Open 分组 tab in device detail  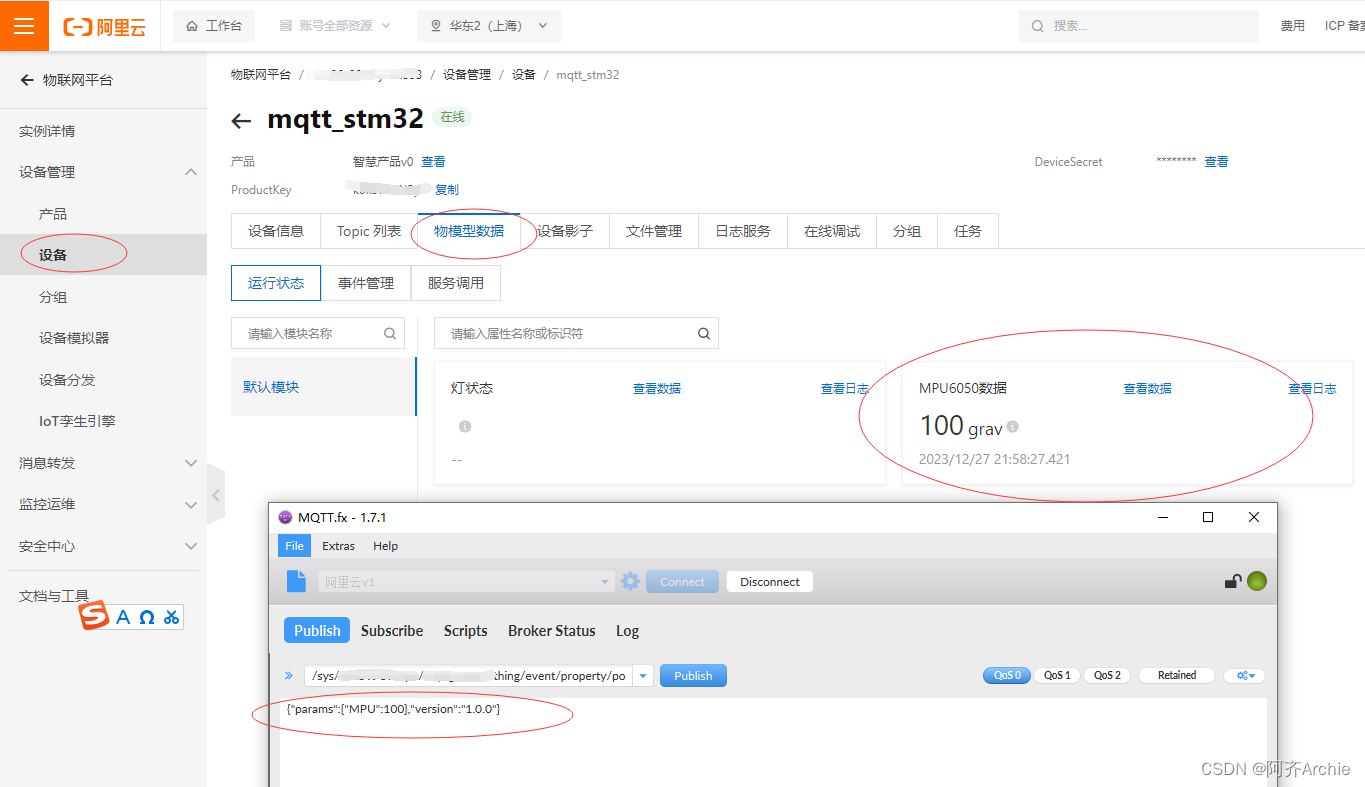[907, 231]
